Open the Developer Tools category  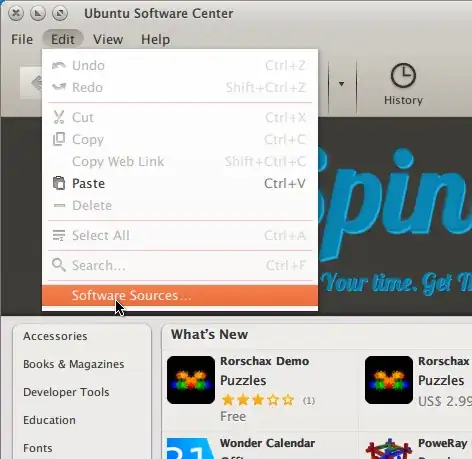click(x=66, y=392)
